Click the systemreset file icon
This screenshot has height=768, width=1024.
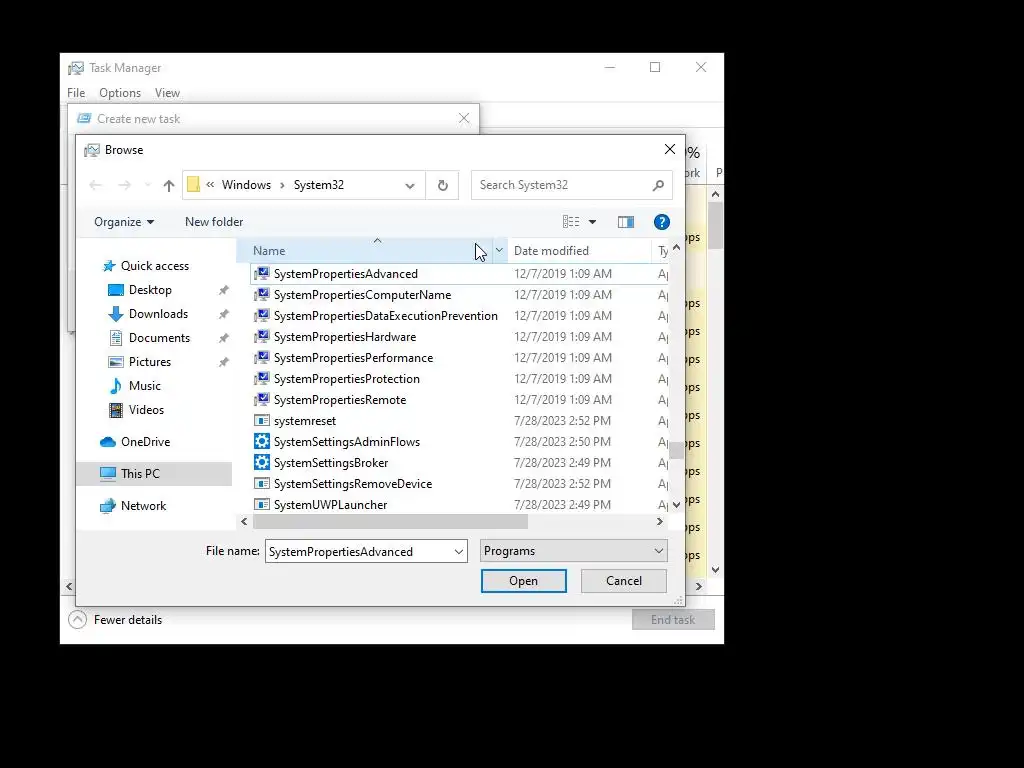(262, 421)
